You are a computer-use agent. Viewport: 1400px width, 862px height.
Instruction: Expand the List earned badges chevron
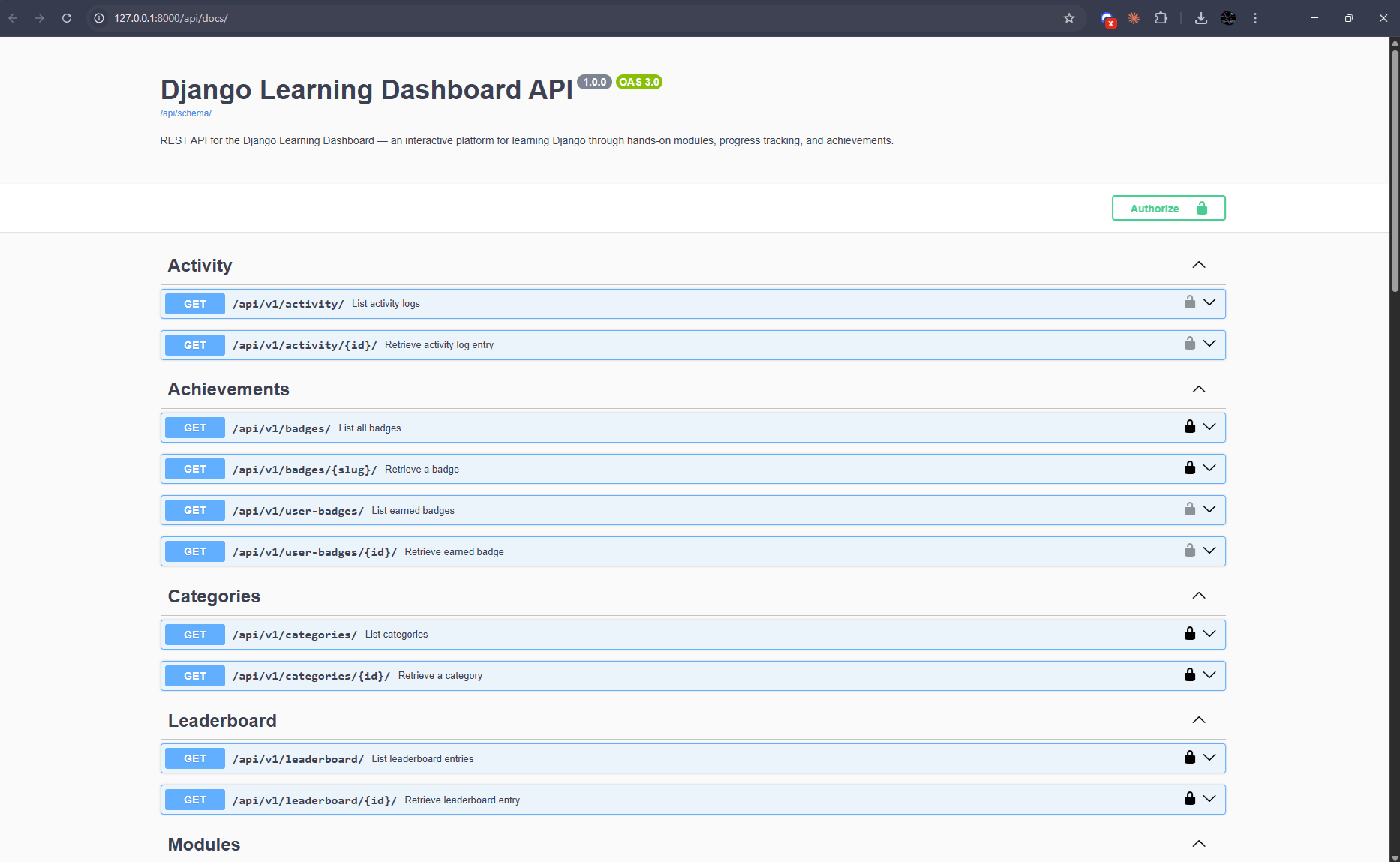pyautogui.click(x=1209, y=509)
